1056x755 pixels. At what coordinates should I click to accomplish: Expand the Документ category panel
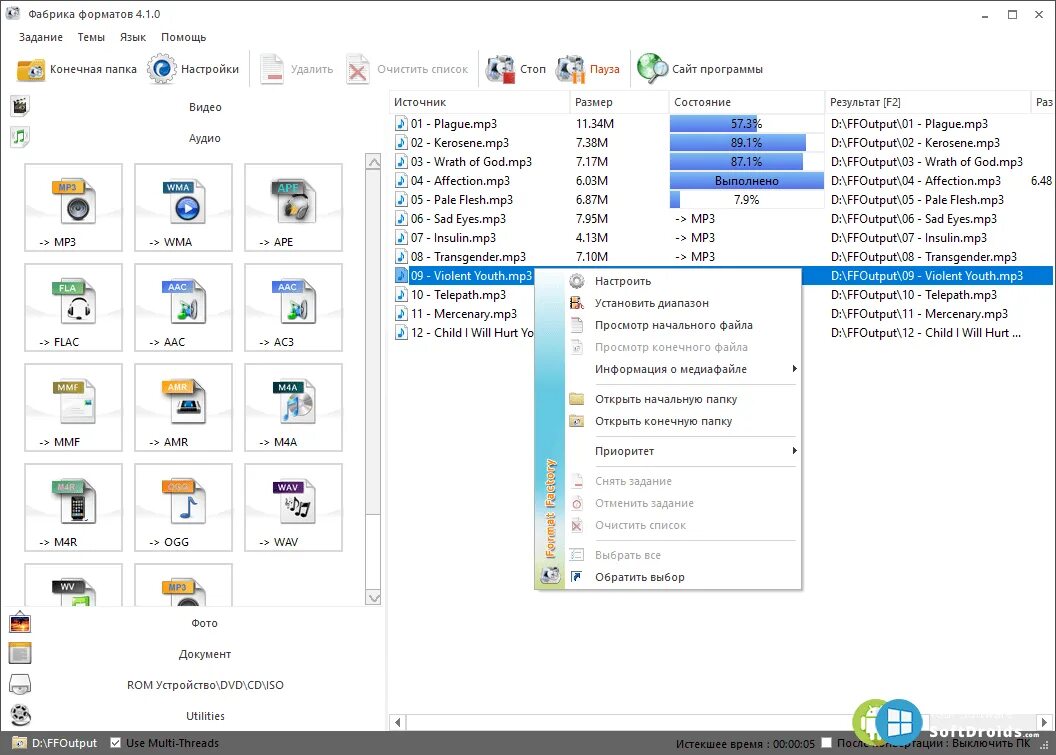click(x=205, y=654)
